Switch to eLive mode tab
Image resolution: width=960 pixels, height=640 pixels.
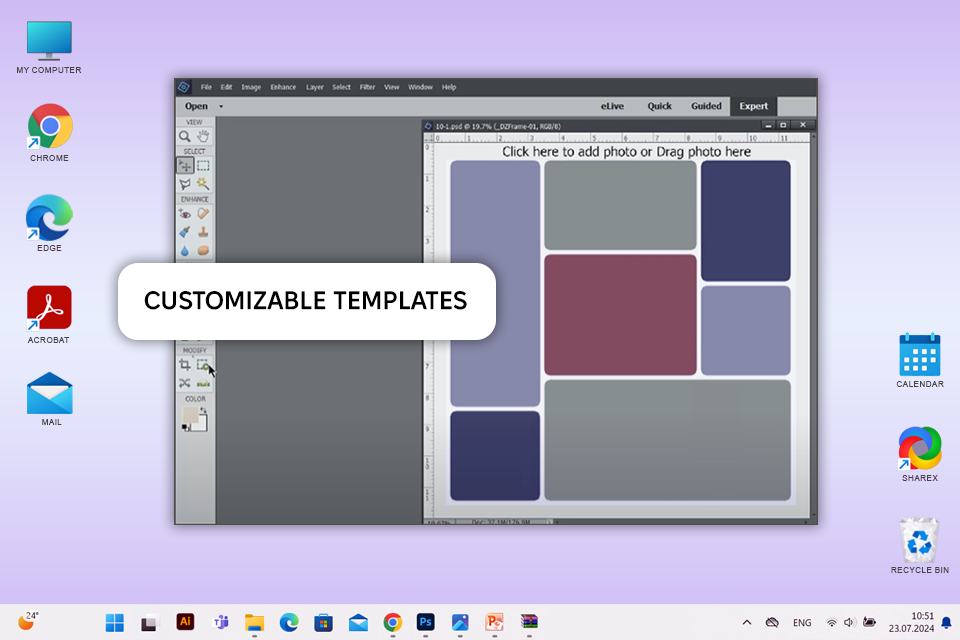[612, 106]
